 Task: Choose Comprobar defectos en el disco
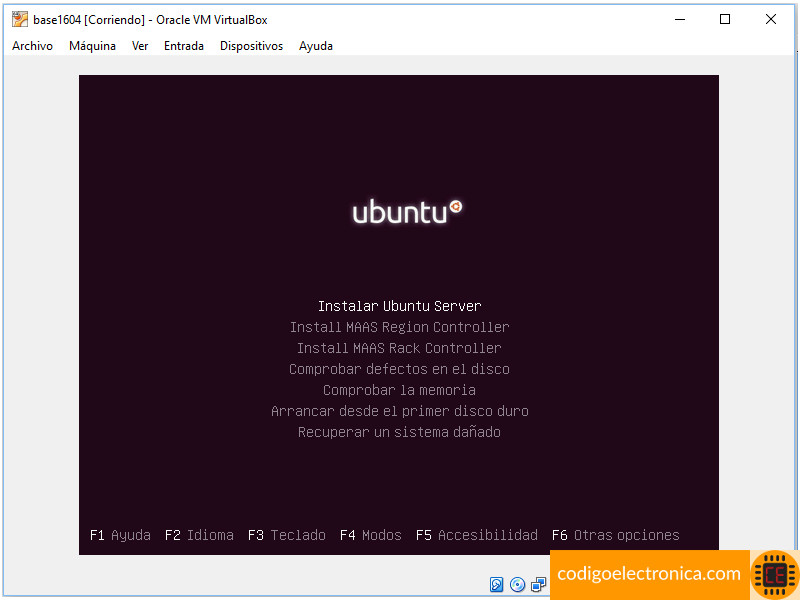(399, 369)
